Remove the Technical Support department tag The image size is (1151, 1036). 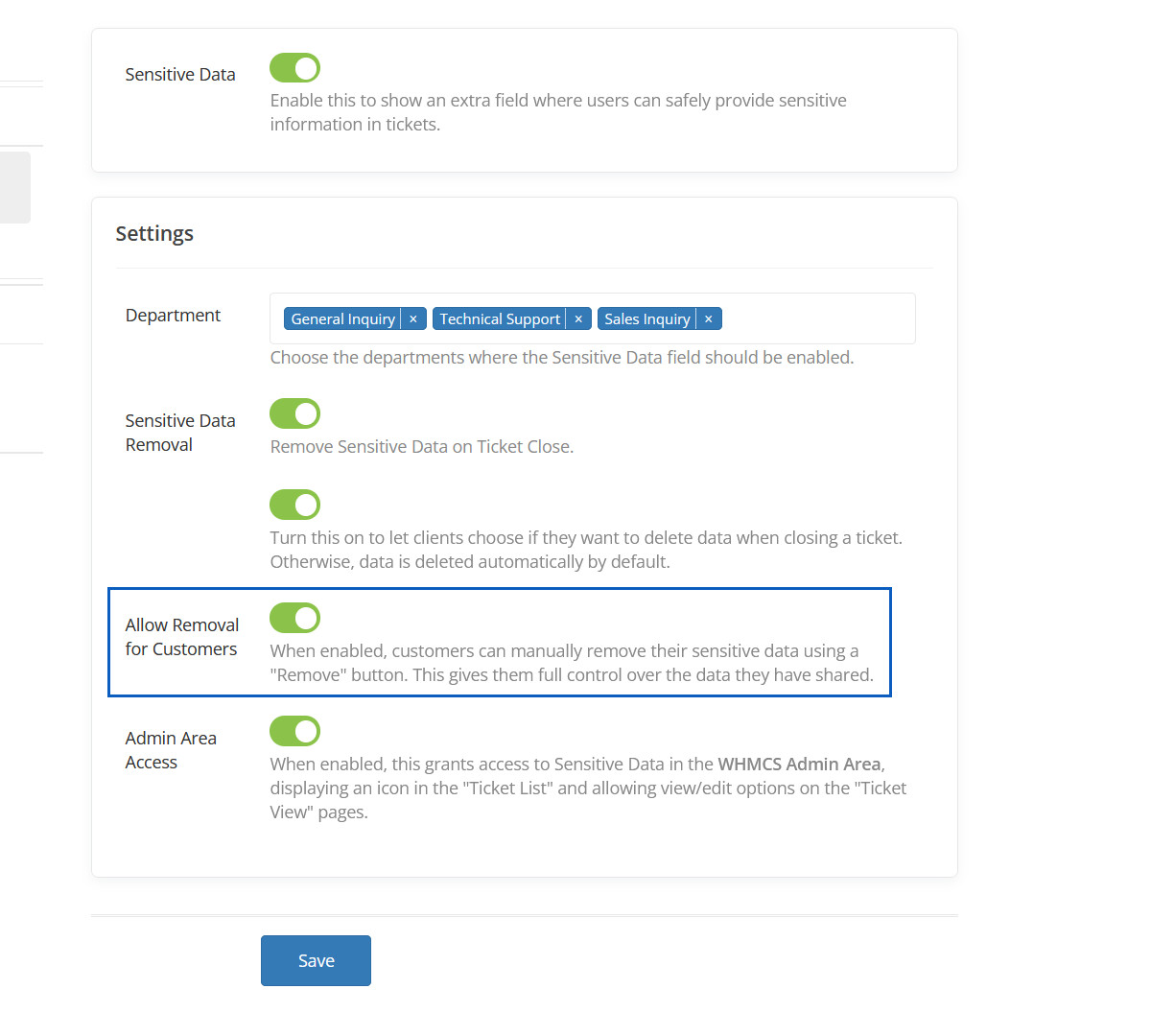(578, 319)
